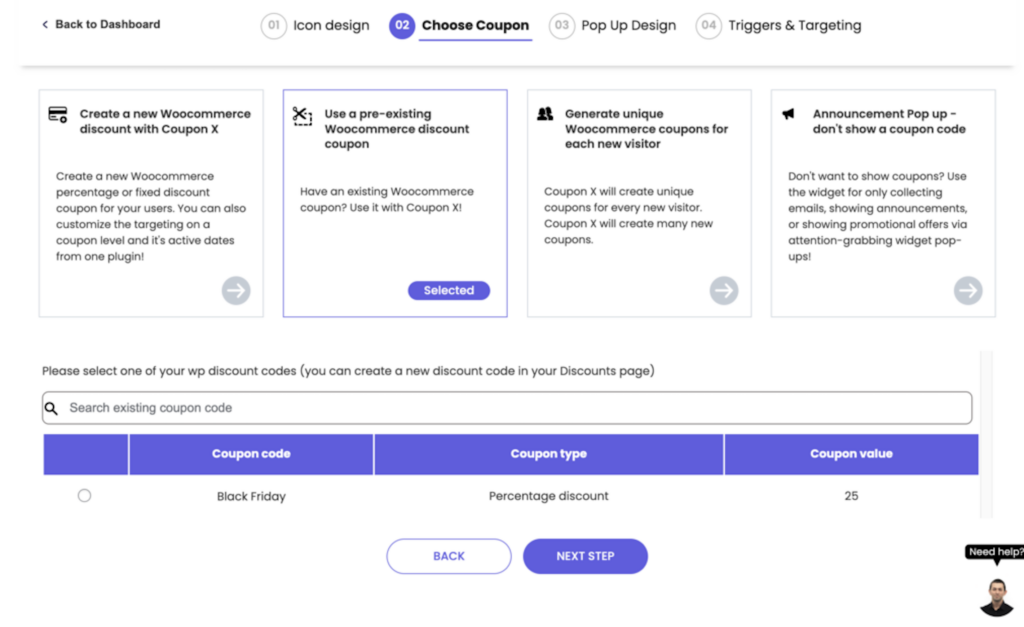
Task: Go to step 01 Icon design
Action: [x=315, y=26]
